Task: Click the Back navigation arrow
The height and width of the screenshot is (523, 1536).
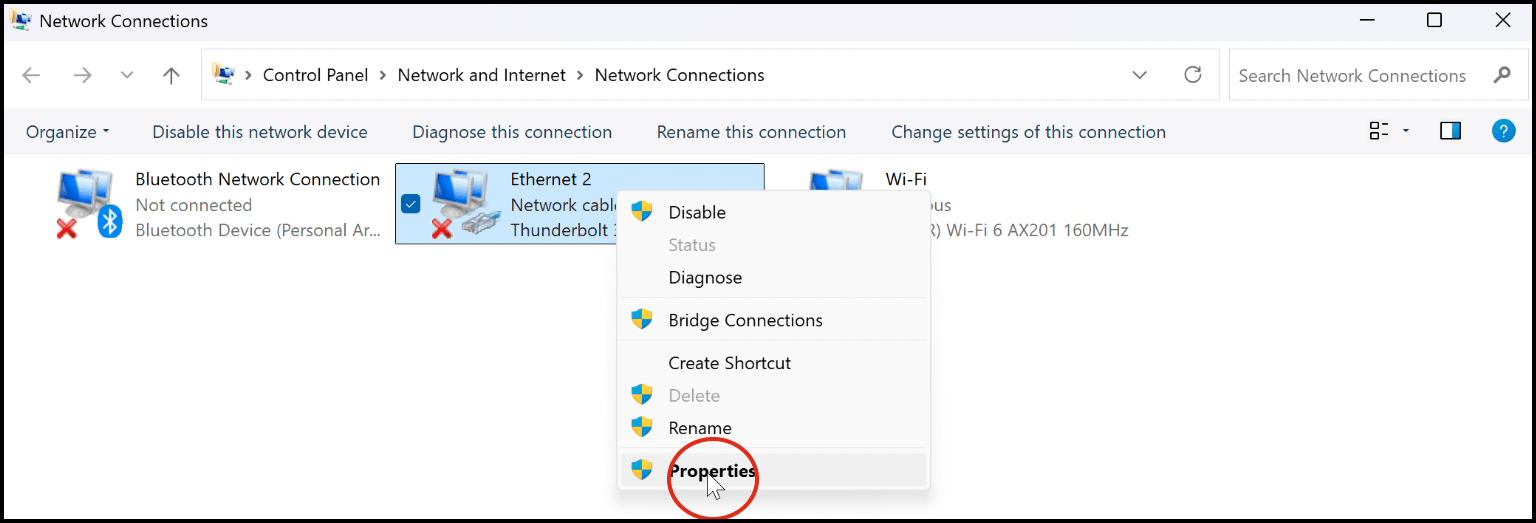Action: pos(31,75)
